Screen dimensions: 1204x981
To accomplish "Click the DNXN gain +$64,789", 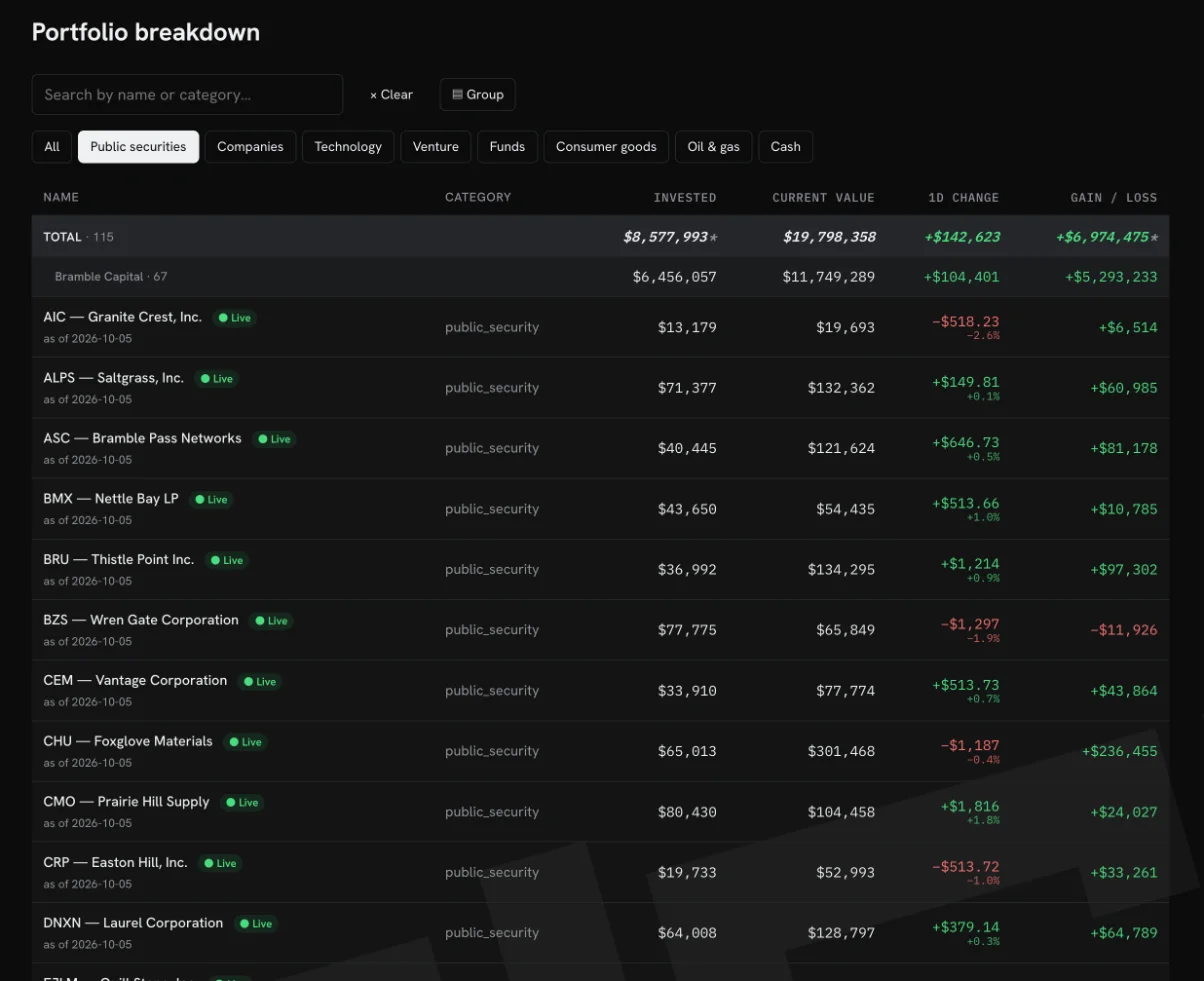I will (x=1124, y=933).
